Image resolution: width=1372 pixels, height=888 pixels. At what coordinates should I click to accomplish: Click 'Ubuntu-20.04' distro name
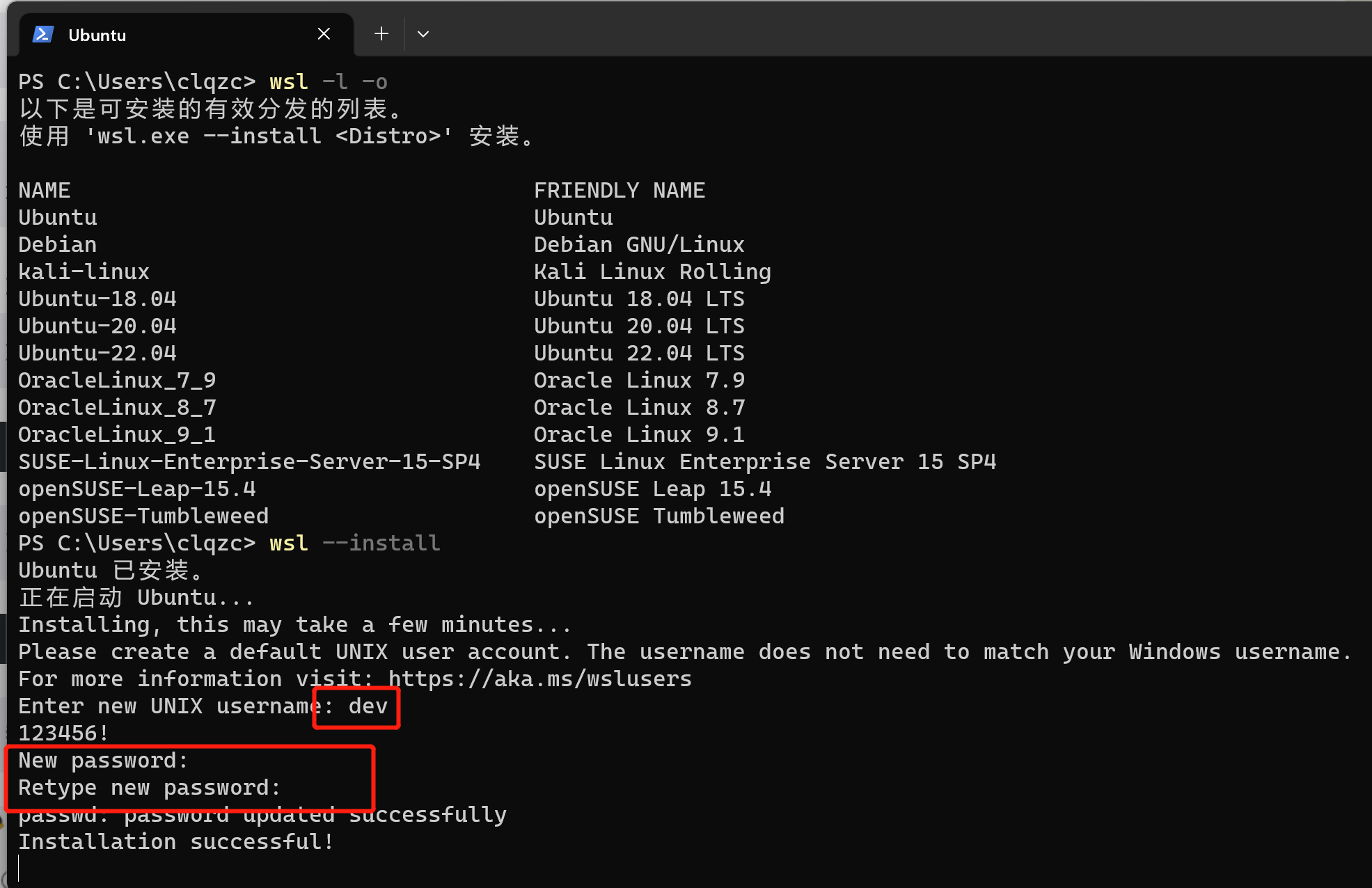coord(97,326)
